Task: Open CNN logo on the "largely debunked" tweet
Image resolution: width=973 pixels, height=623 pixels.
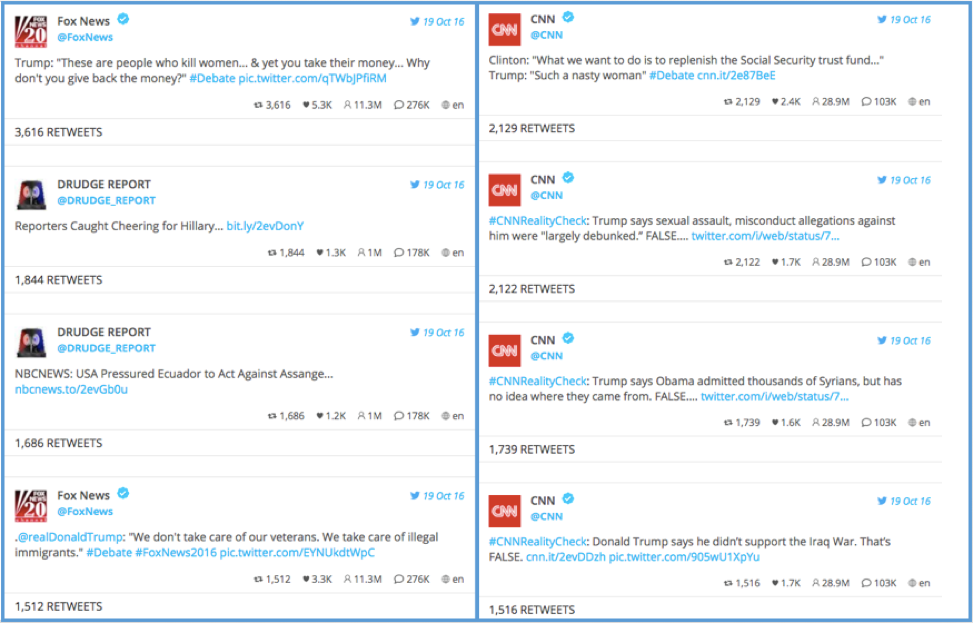Action: coord(504,189)
